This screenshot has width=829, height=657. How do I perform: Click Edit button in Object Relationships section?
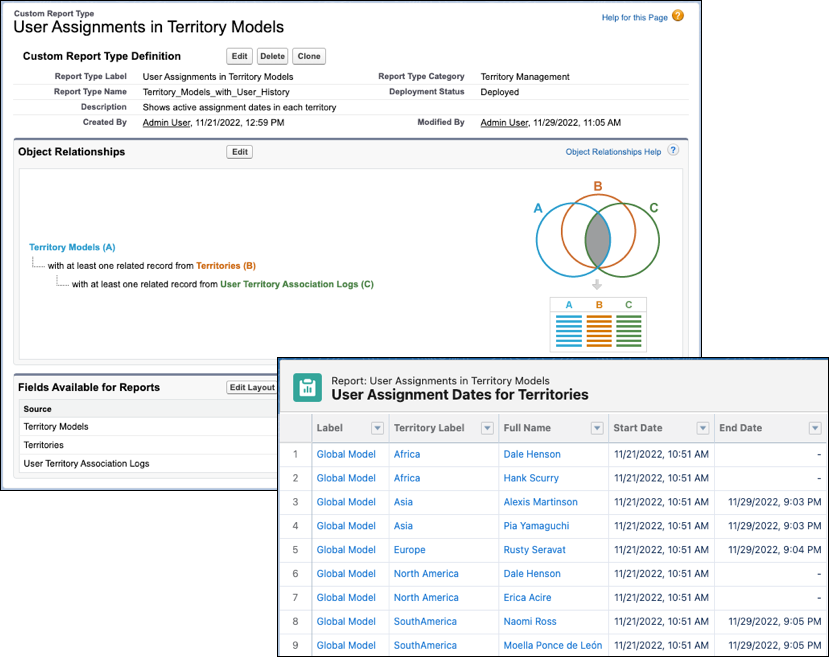coord(240,152)
